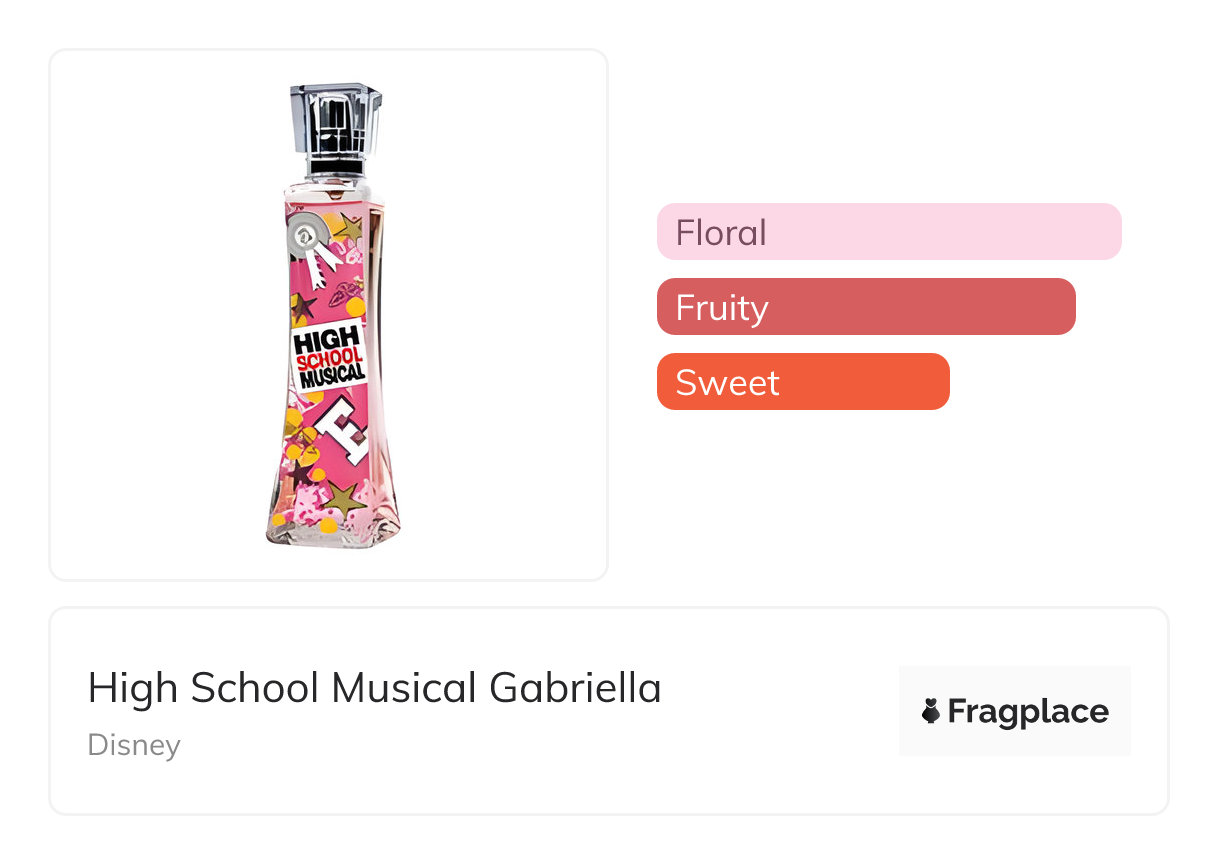Click the gold star near the bottle base

pyautogui.click(x=344, y=497)
